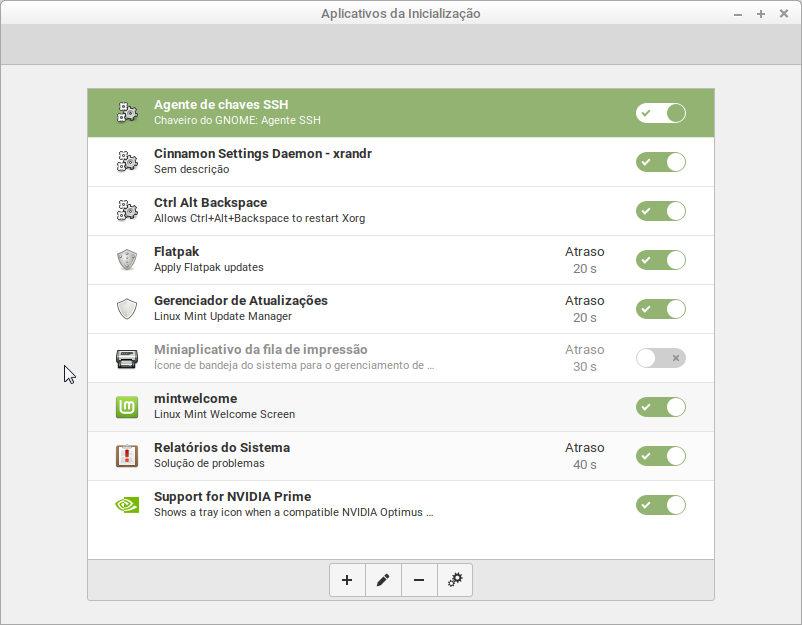Screen dimensions: 802x625
Task: Click Relatórios do Sistema 40 s delay value
Action: (x=585, y=465)
